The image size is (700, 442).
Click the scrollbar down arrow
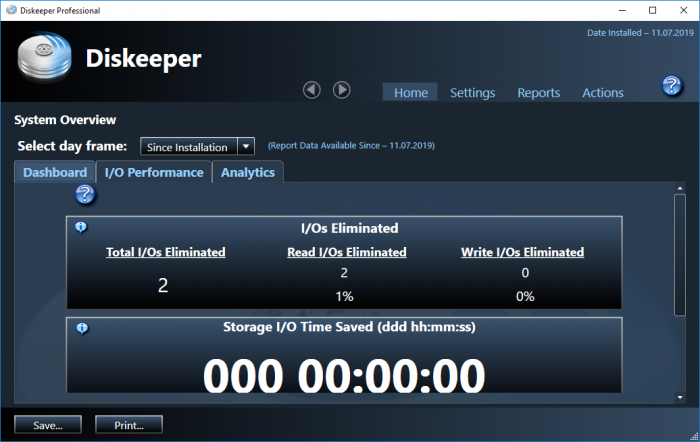click(x=680, y=397)
